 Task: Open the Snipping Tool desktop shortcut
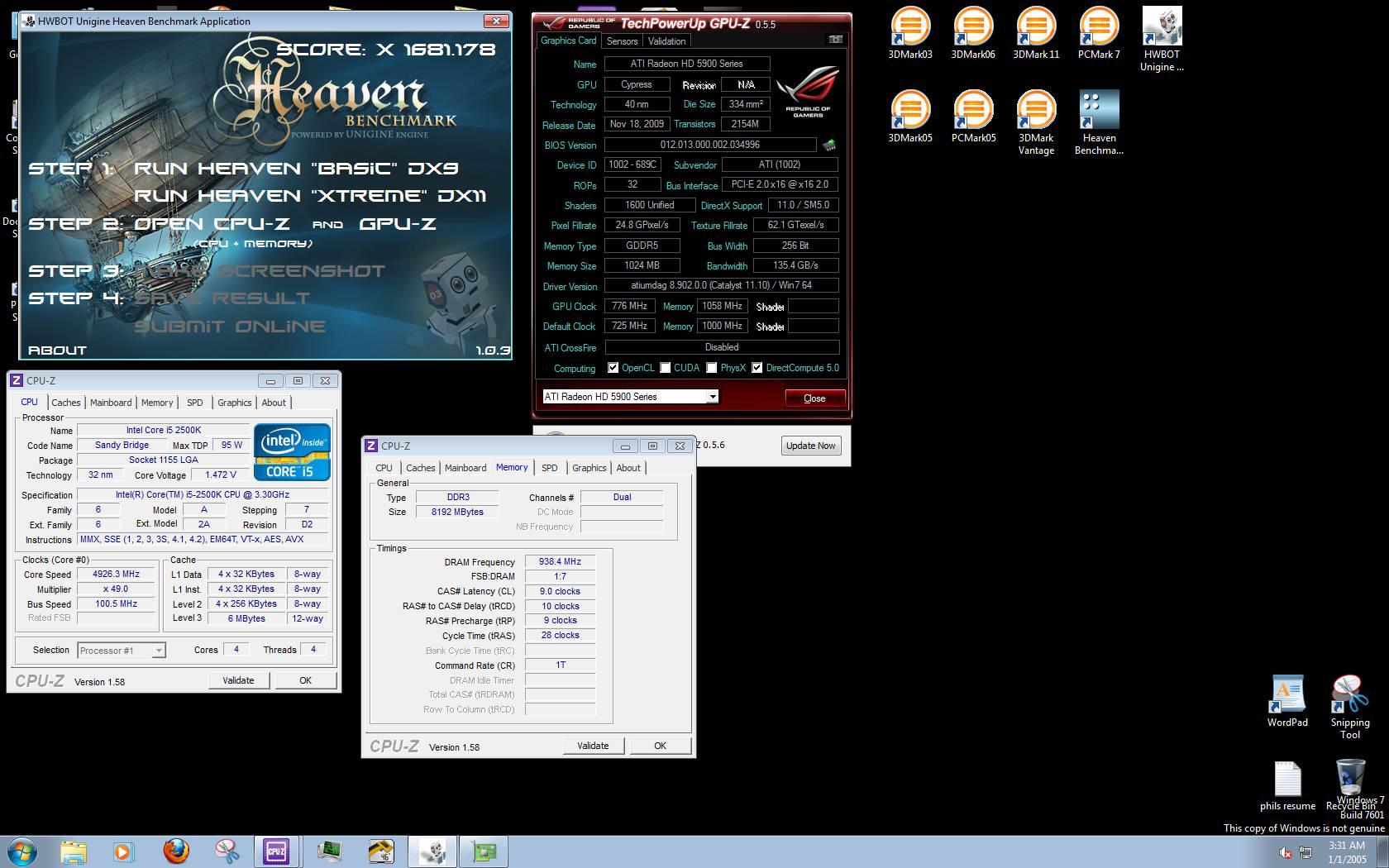coord(1349,707)
